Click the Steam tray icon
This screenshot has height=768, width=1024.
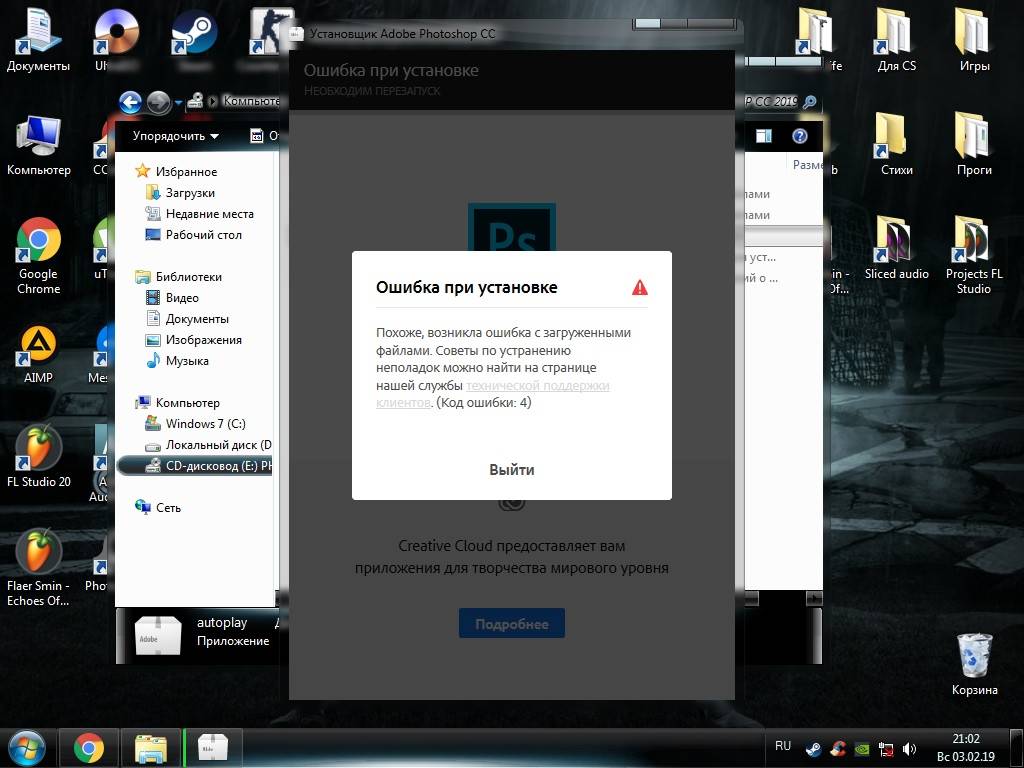[814, 749]
